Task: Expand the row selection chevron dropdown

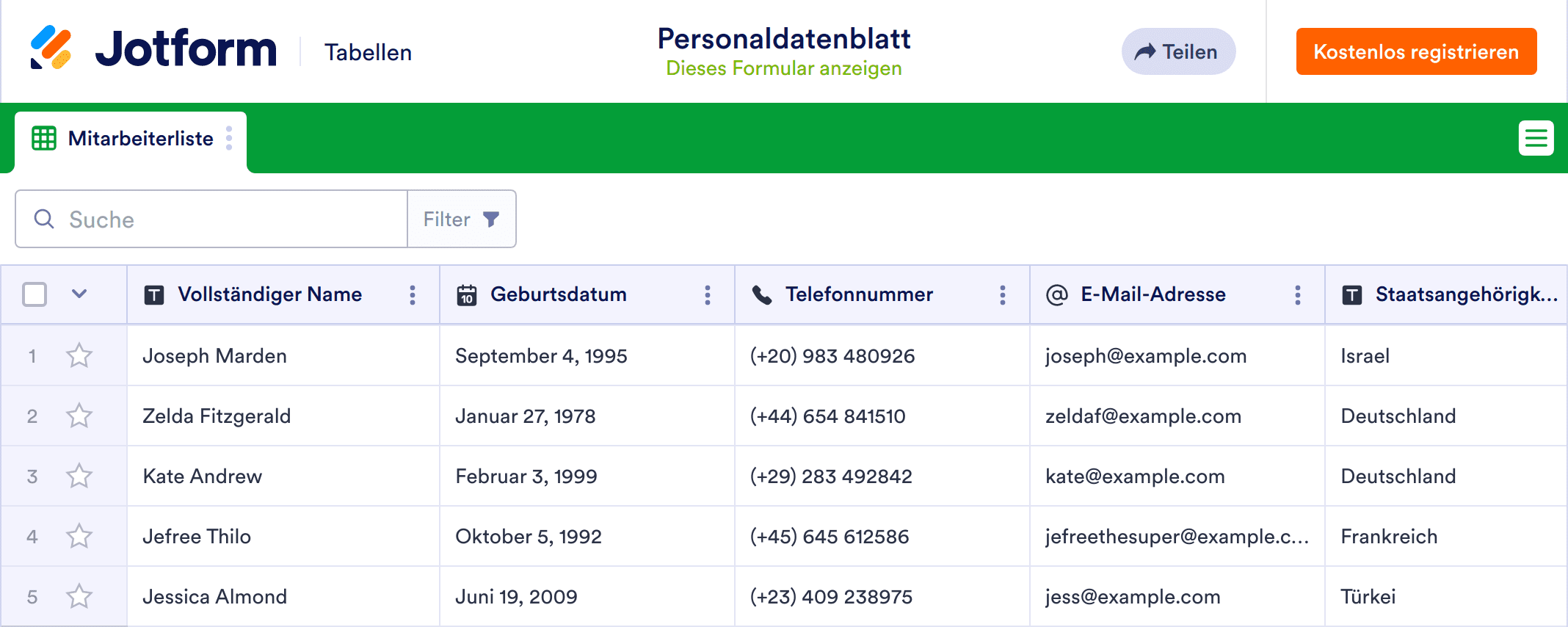Action: click(x=79, y=294)
